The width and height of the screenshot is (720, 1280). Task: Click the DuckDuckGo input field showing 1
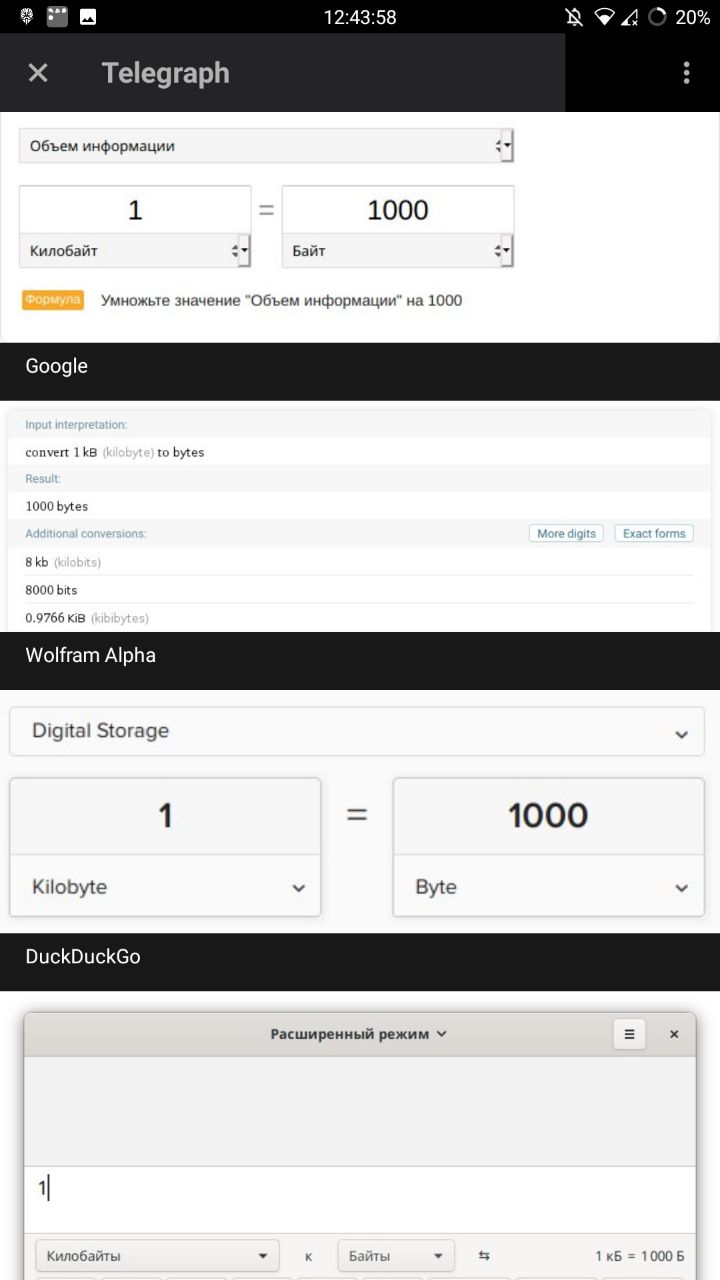click(165, 816)
